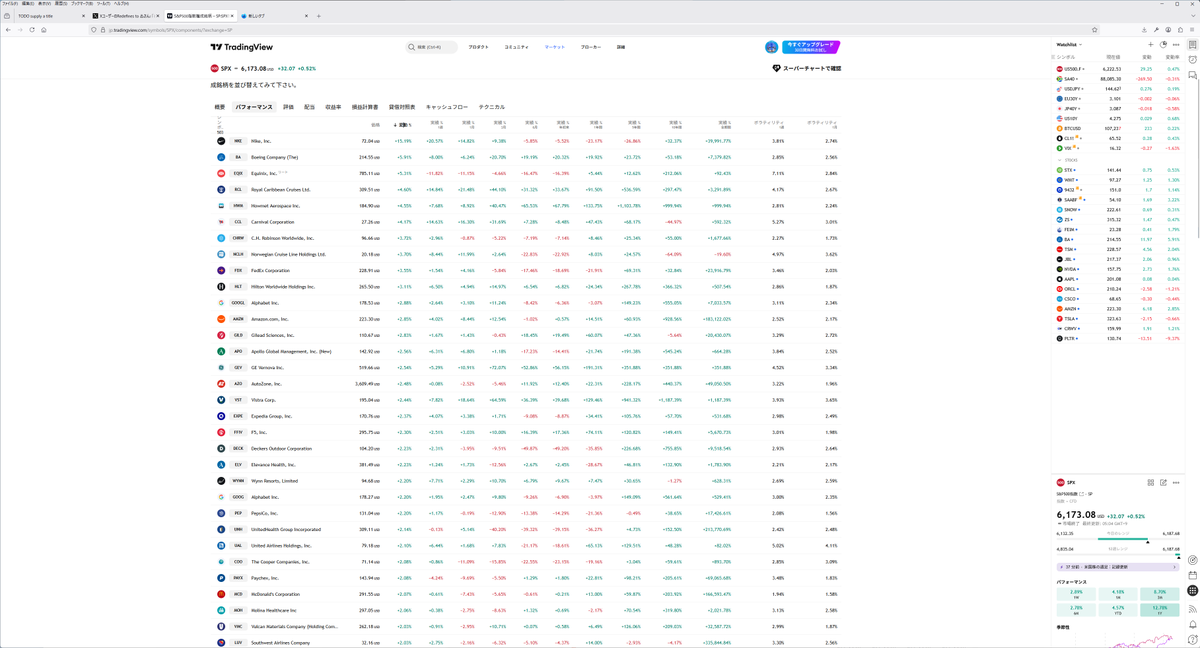
Task: Add a symbol with the watchlist plus icon
Action: (x=1151, y=45)
